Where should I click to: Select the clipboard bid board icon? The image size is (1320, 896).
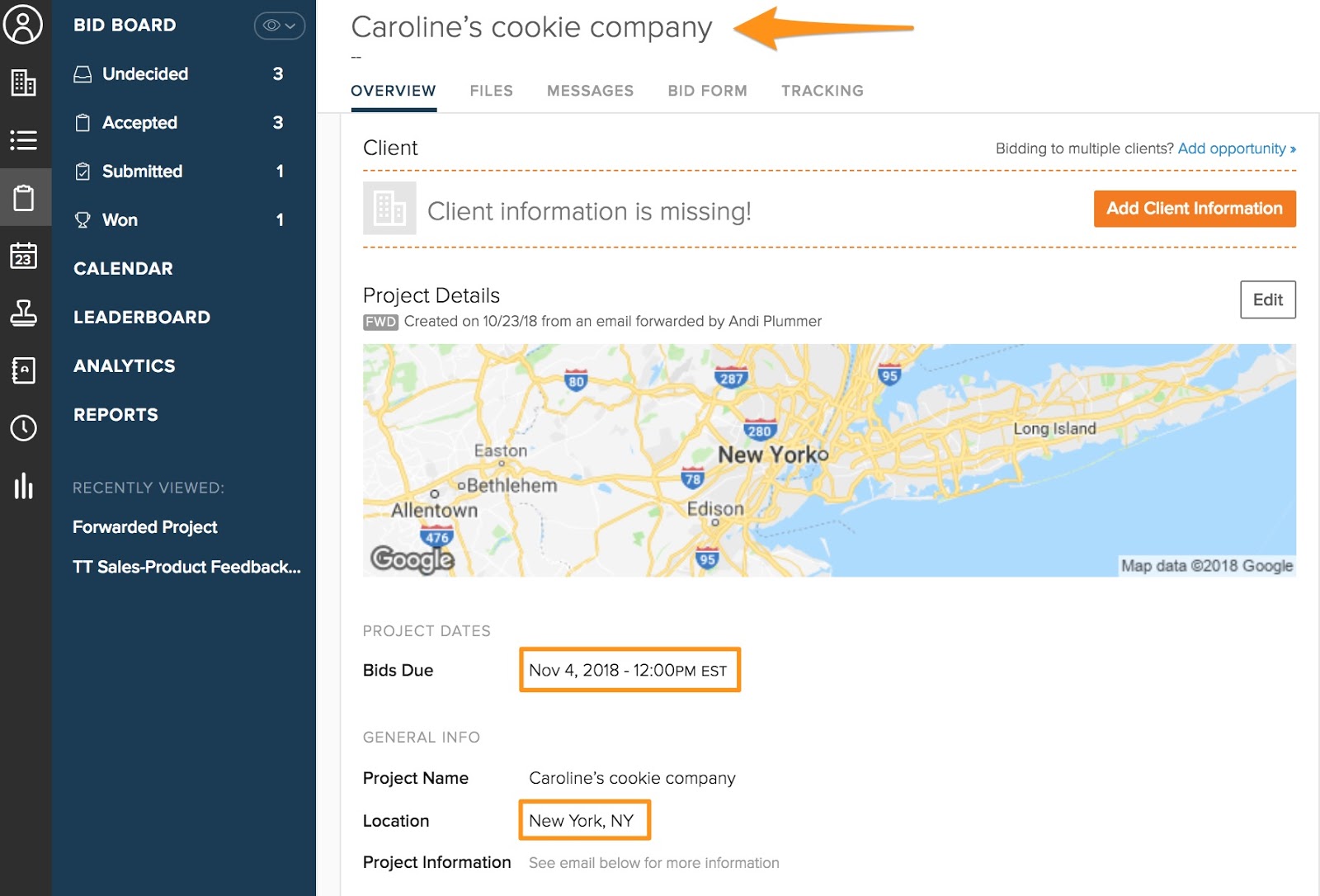point(24,198)
